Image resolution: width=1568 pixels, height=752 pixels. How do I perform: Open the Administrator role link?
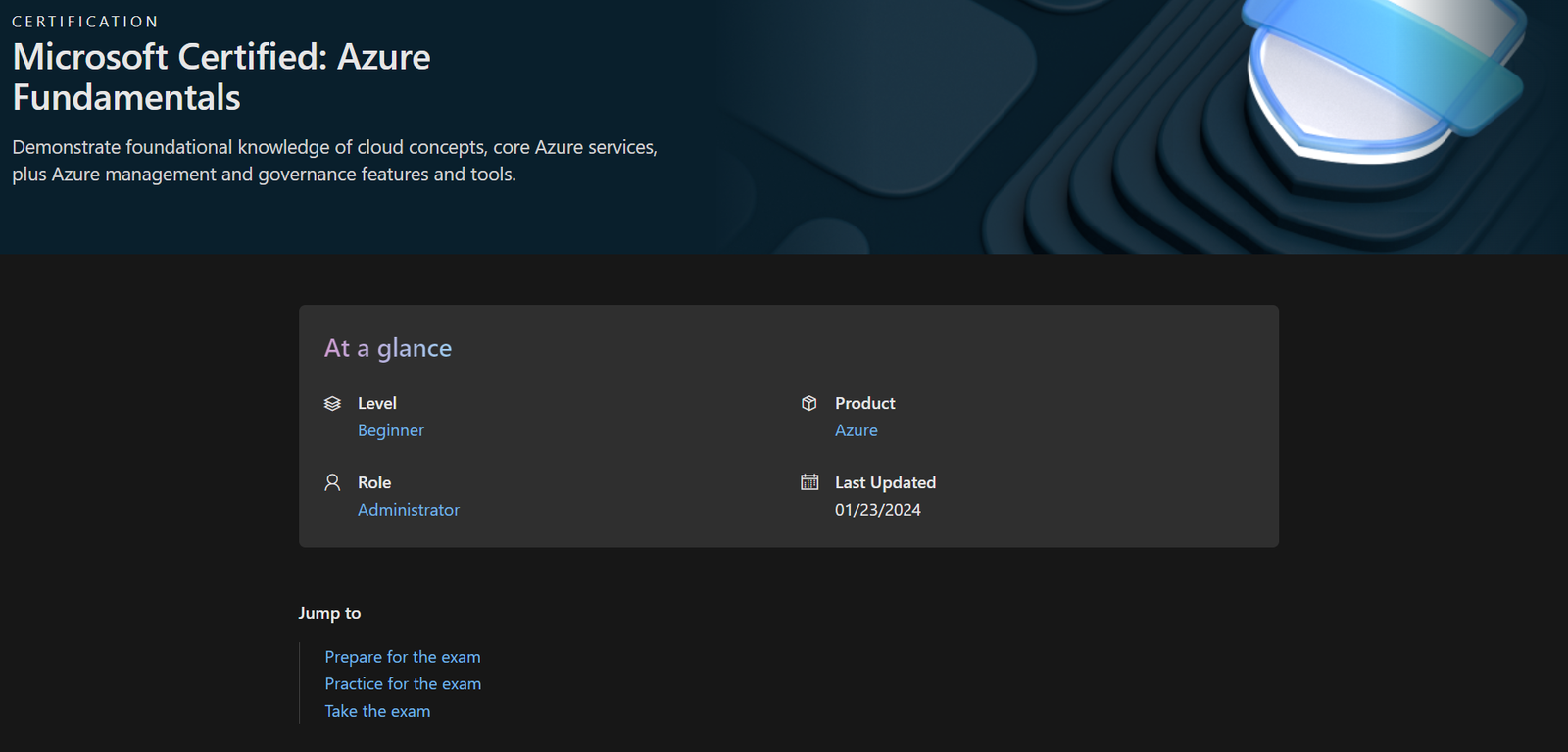tap(409, 510)
